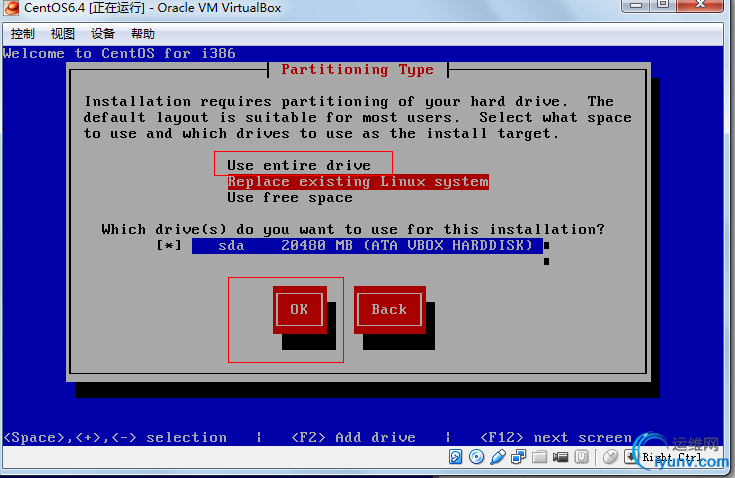Screen dimensions: 735x478
Task: Click the keyboard capture arrow icon
Action: pyautogui.click(x=631, y=456)
